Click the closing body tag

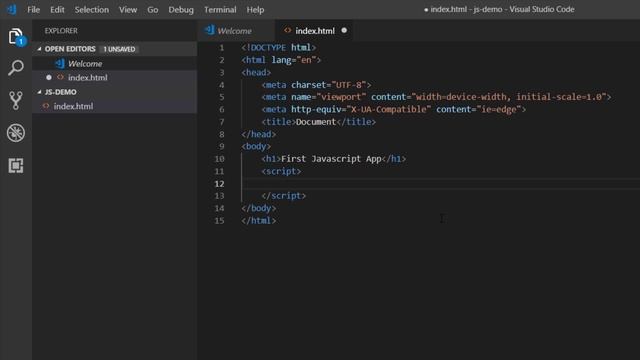(259, 208)
